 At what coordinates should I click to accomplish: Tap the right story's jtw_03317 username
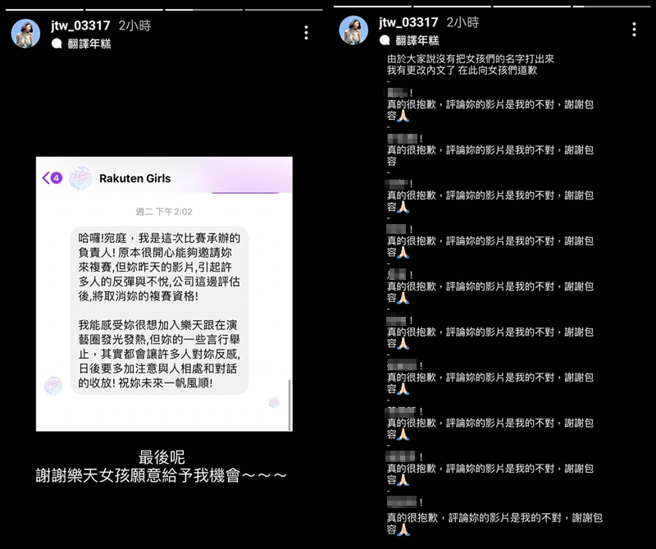tap(408, 22)
